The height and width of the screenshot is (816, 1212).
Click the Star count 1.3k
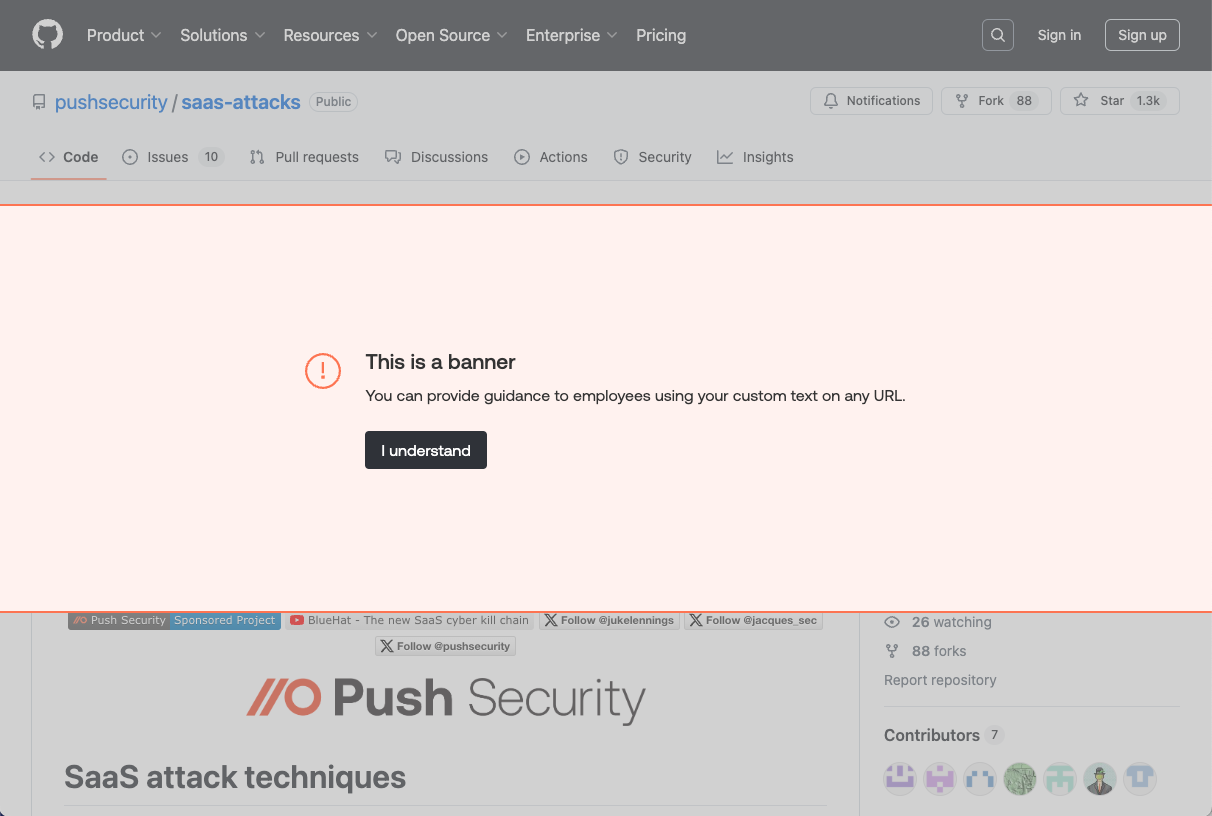1148,101
